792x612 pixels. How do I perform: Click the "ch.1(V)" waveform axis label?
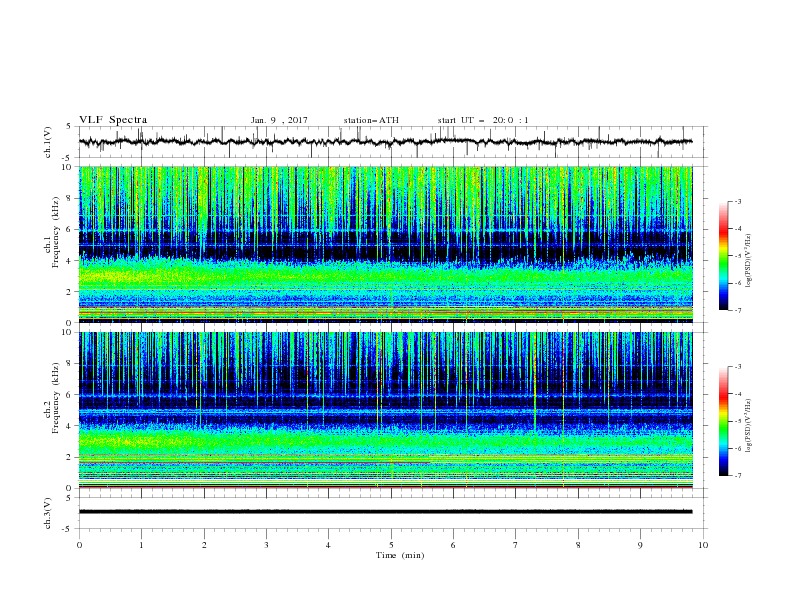[48, 142]
